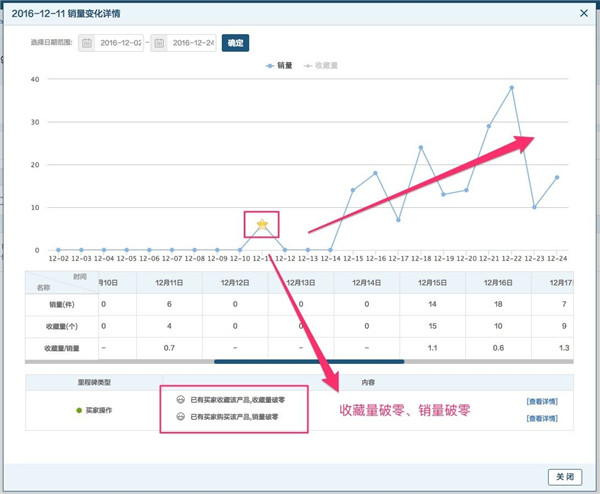Image resolution: width=600 pixels, height=494 pixels.
Task: Click the table's horizontal scrollbar thumb
Action: click(x=308, y=361)
